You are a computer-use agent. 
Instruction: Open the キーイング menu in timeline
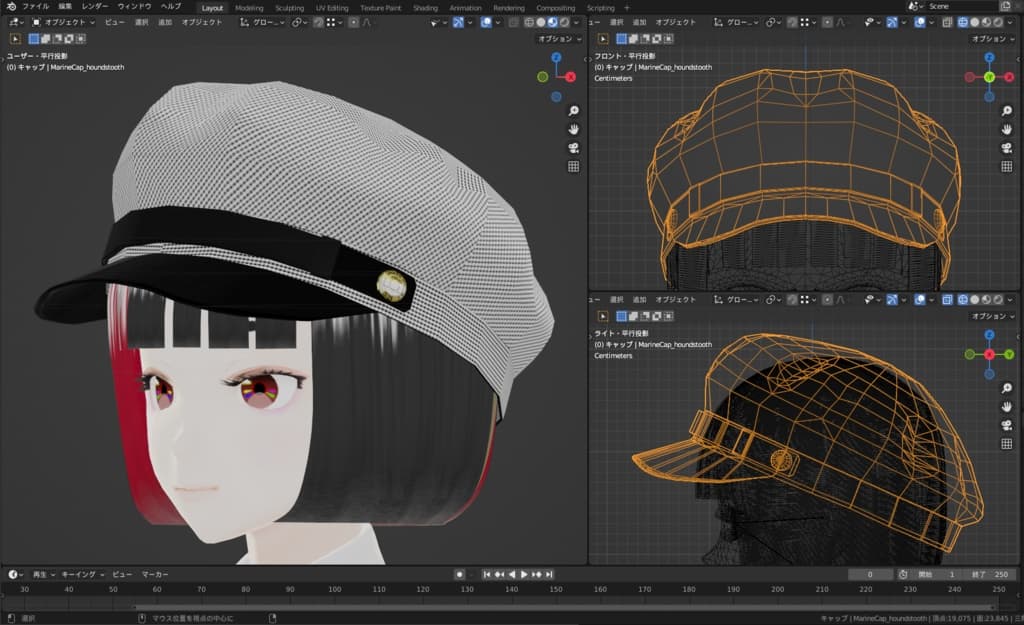click(x=81, y=575)
